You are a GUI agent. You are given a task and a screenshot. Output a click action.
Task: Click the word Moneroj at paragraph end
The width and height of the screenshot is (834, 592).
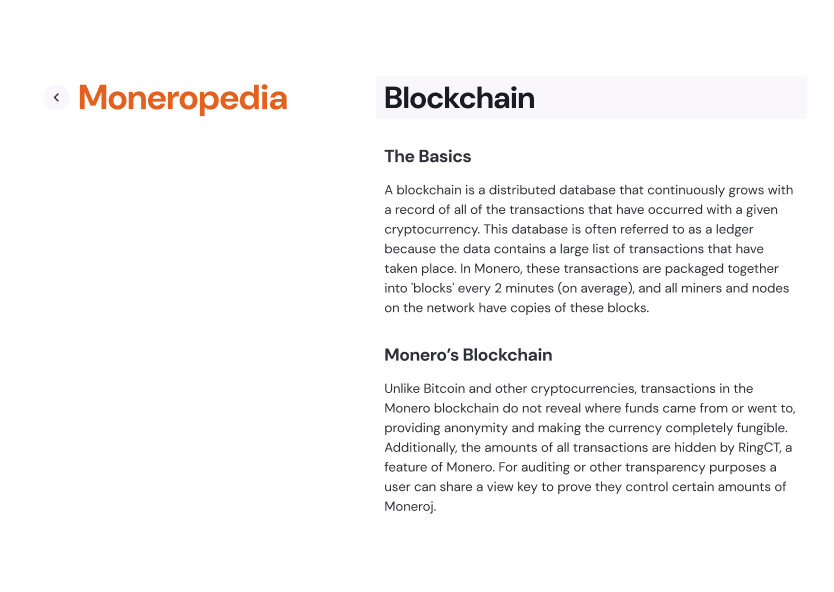[x=409, y=506]
